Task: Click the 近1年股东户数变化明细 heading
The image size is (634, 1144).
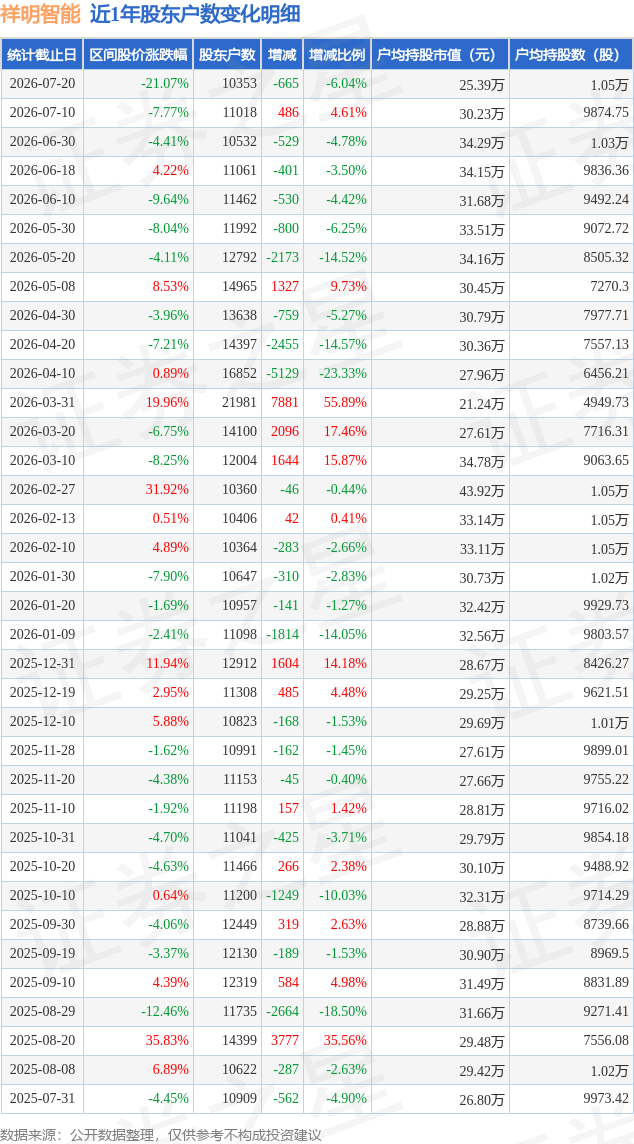Action: coord(195,15)
